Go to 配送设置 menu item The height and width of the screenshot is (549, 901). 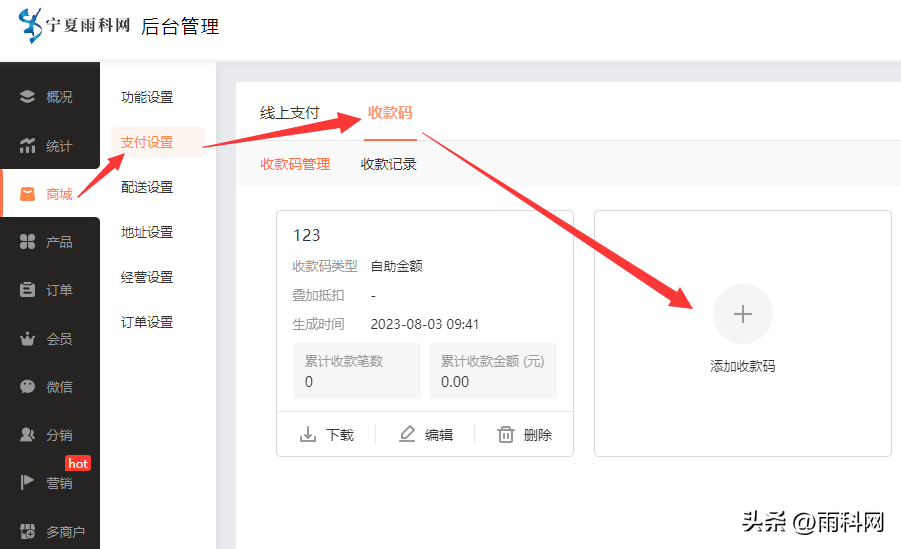(147, 187)
